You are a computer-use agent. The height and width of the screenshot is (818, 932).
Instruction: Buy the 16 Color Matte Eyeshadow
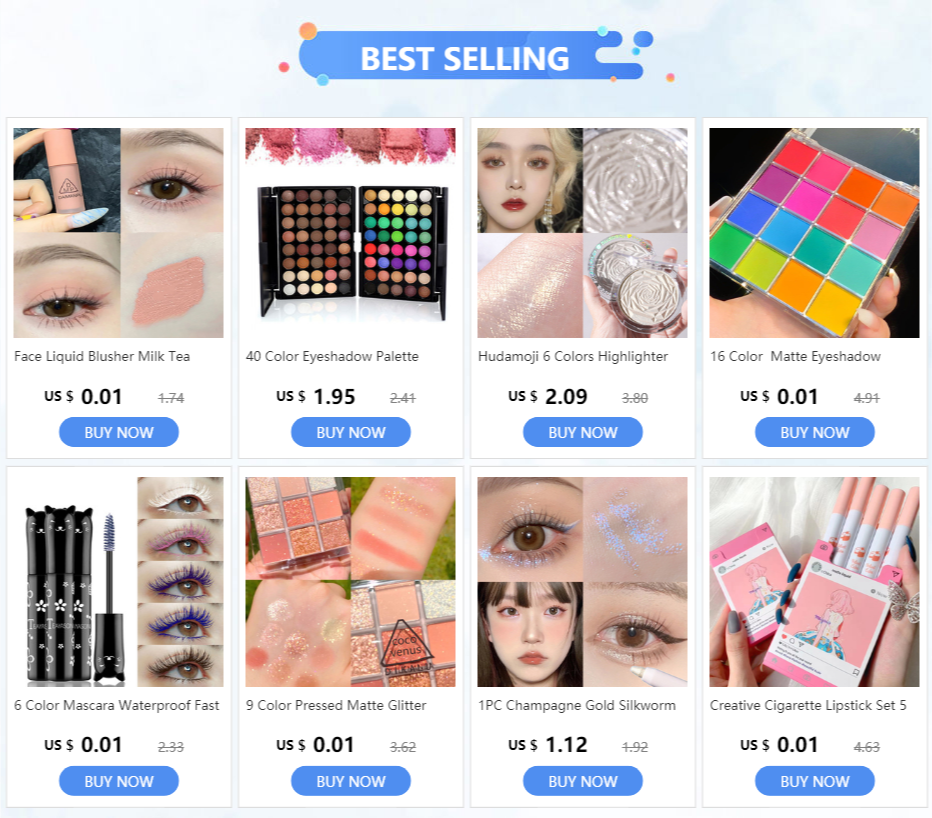[815, 432]
